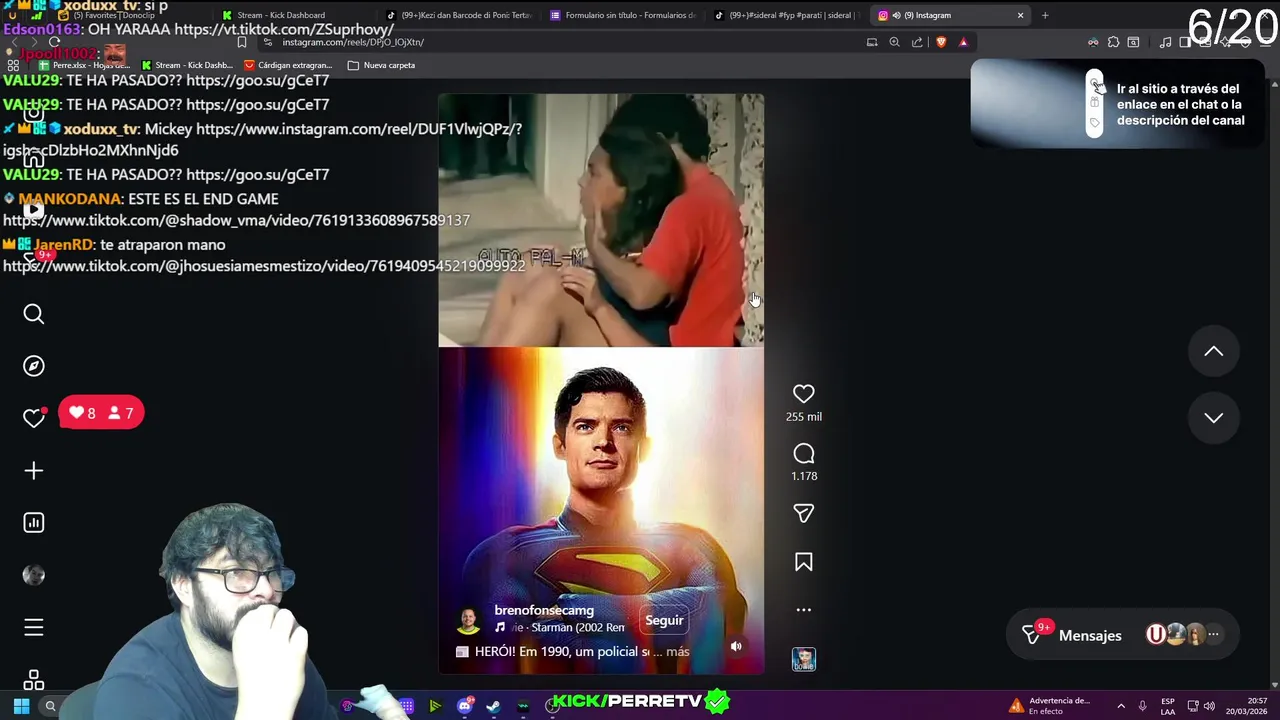Open Windows Start button
Screen dimensions: 1280x720
pos(21,706)
